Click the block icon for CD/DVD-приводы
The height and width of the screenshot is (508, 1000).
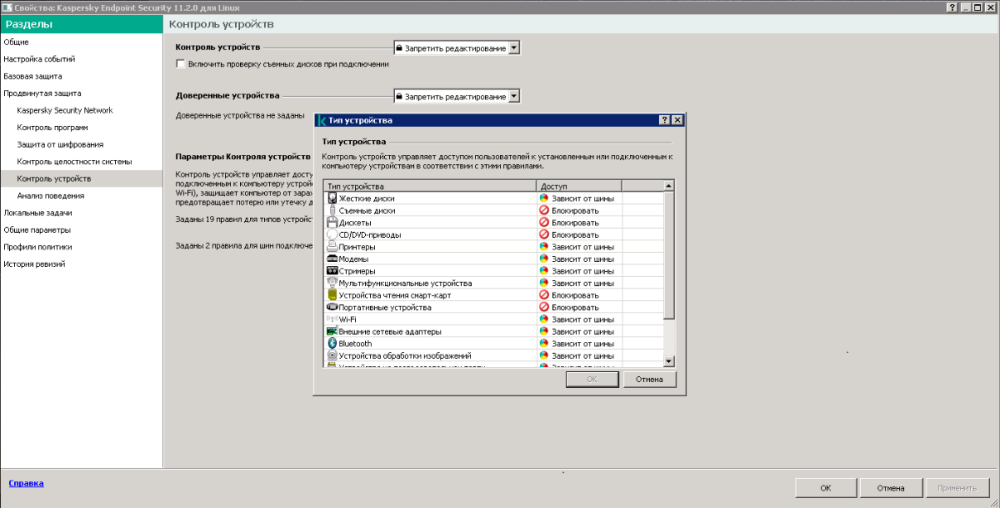[544, 235]
